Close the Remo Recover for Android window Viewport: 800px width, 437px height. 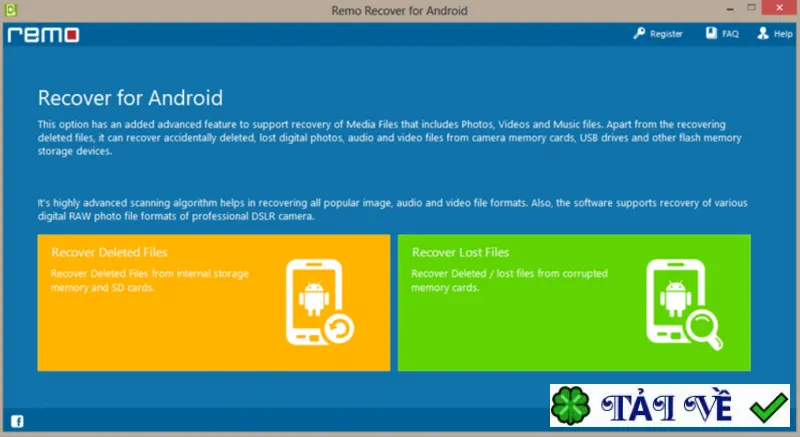tap(779, 8)
